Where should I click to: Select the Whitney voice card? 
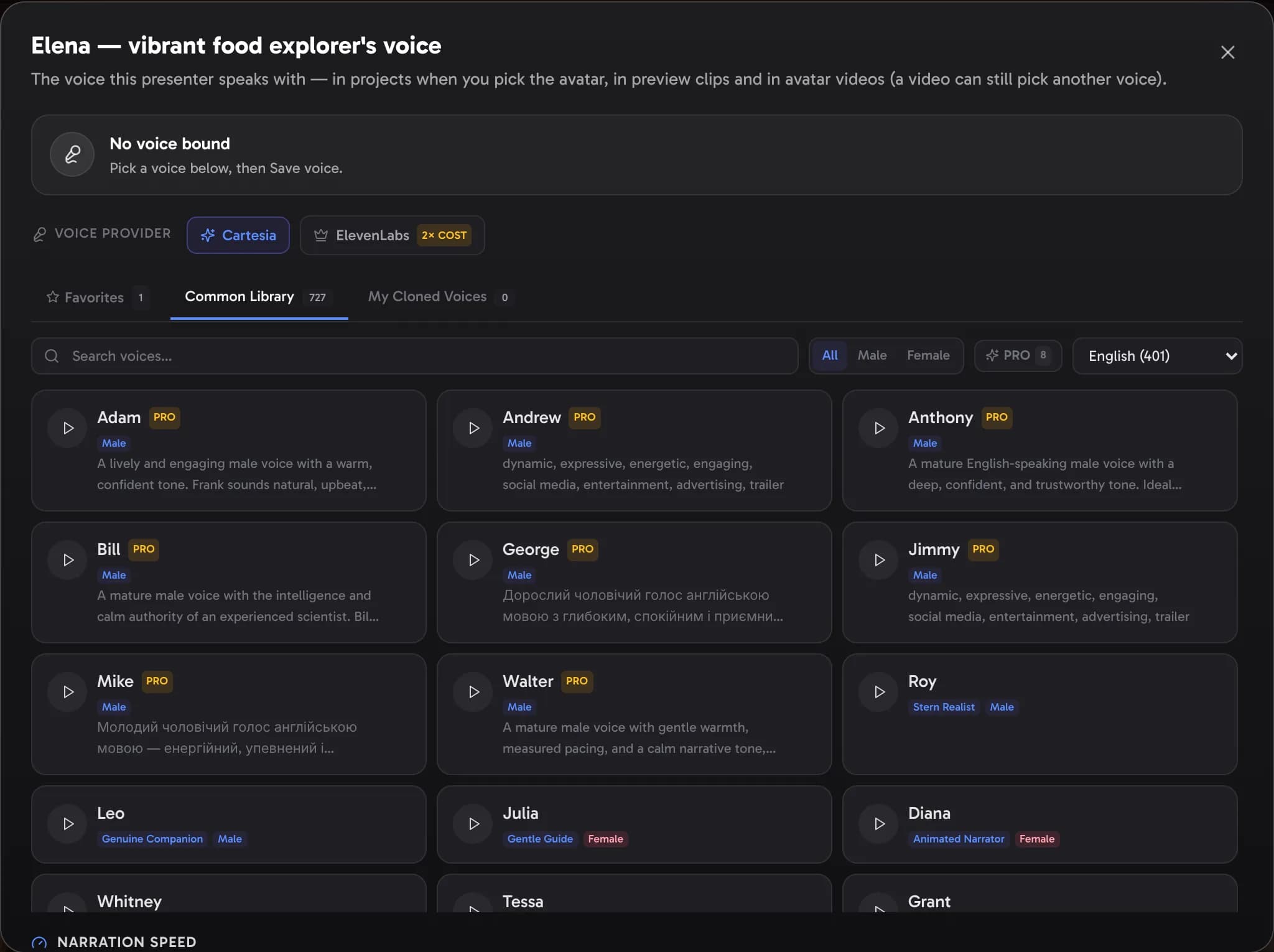[x=229, y=894]
